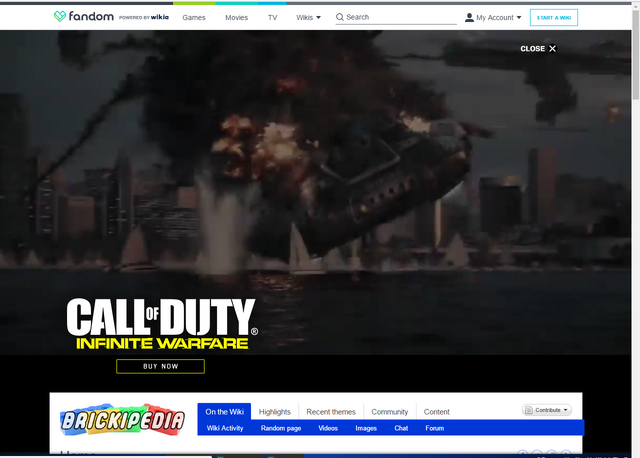Select the On the Wiki tab
640x458 pixels.
[x=224, y=411]
